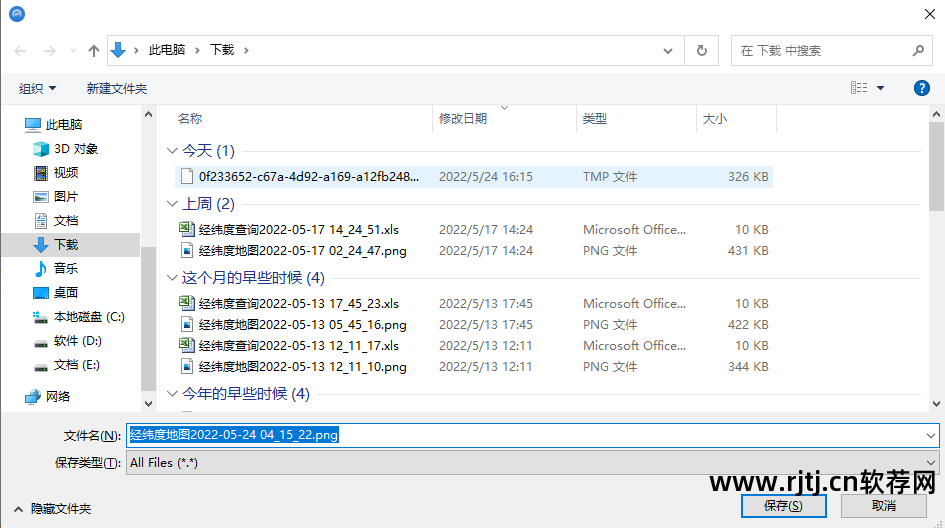
Task: Collapse the 这个月的早些时候 group
Action: pyautogui.click(x=171, y=278)
